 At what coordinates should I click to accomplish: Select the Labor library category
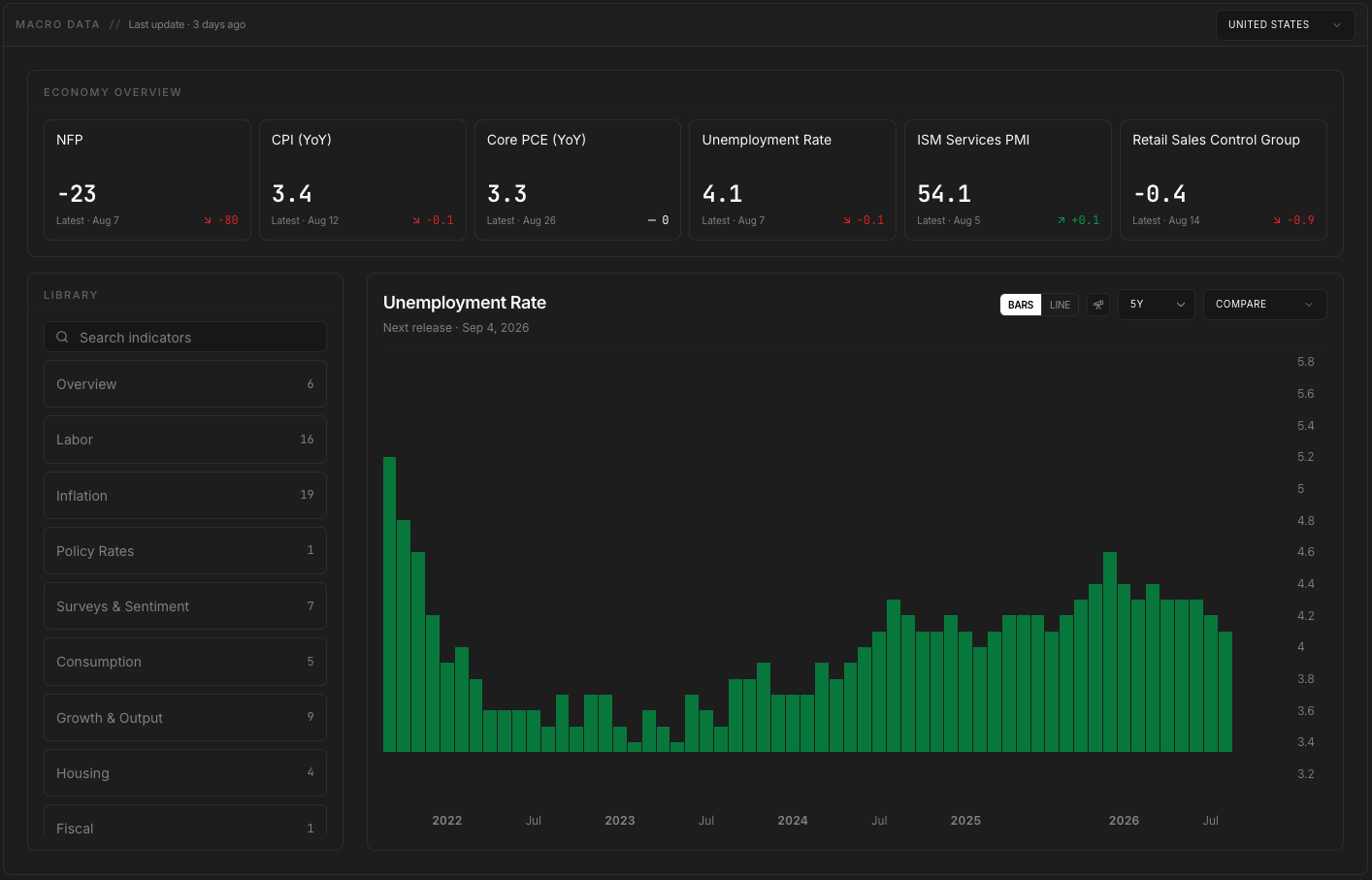[185, 440]
